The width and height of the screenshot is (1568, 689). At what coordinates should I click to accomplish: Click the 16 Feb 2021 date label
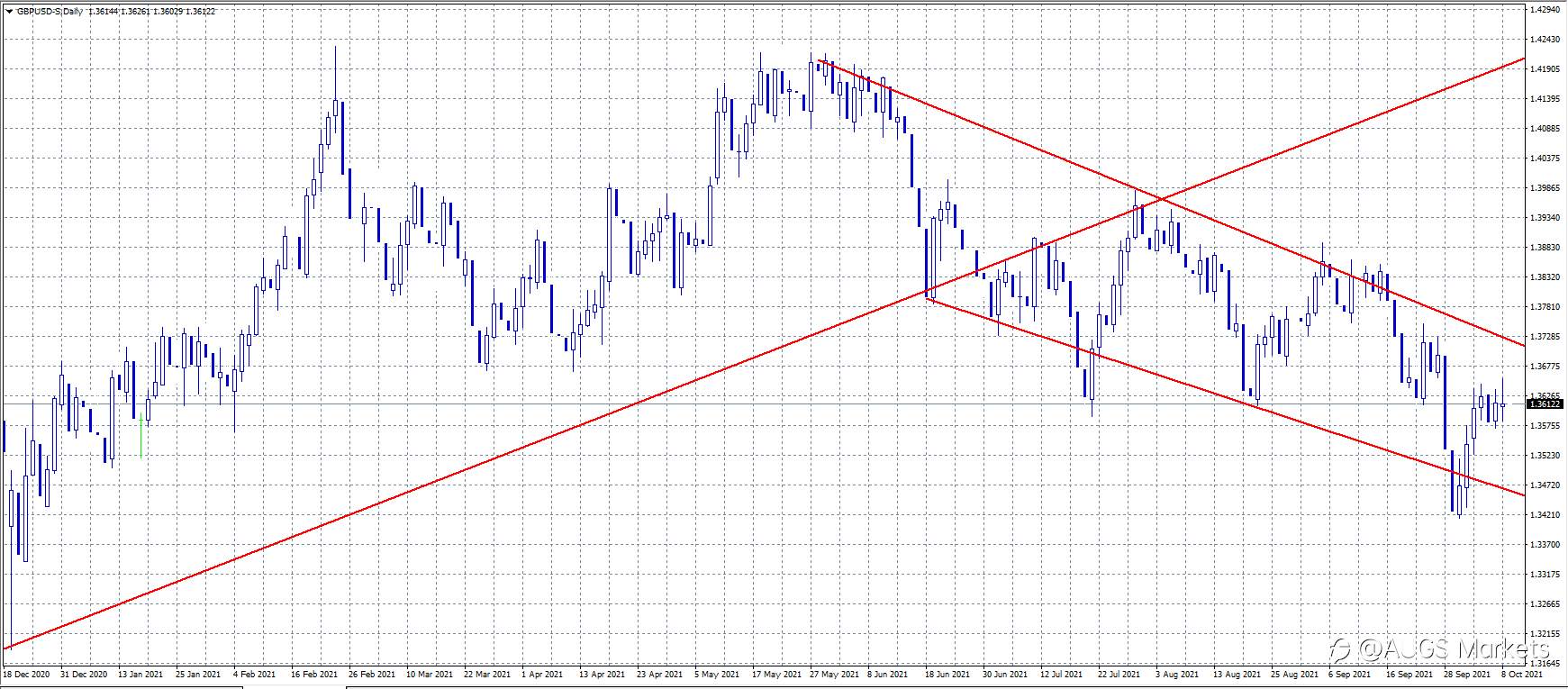click(x=313, y=673)
